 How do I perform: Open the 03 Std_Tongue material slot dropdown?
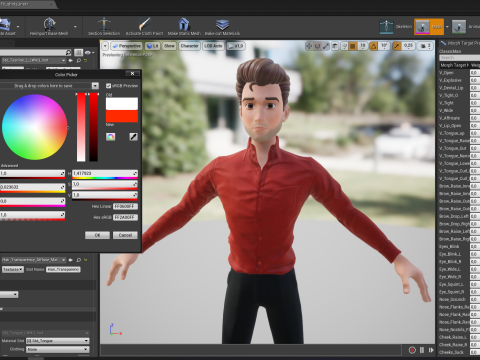tap(58, 341)
